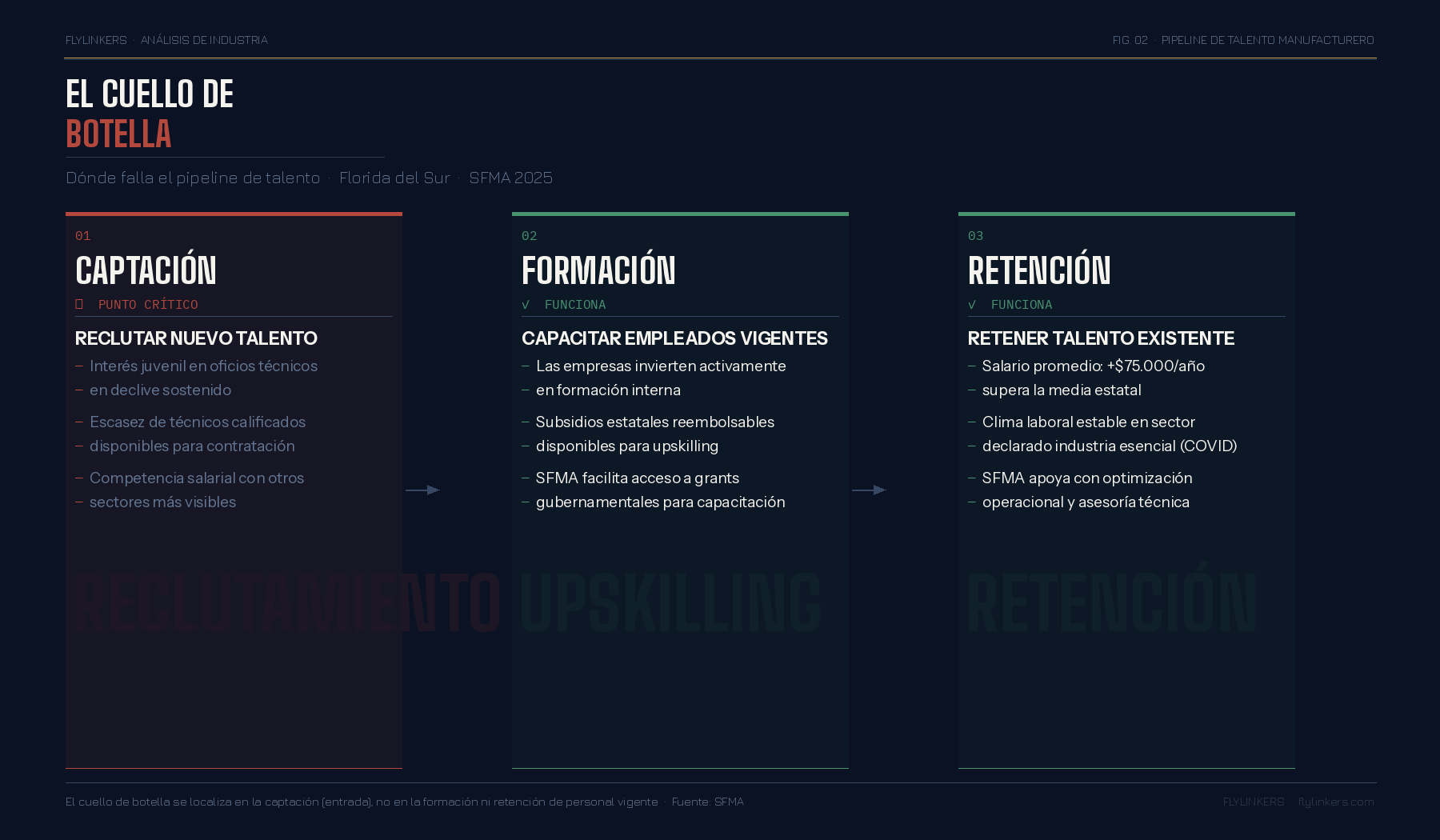Click 'en declive sostenido' line

click(x=160, y=390)
